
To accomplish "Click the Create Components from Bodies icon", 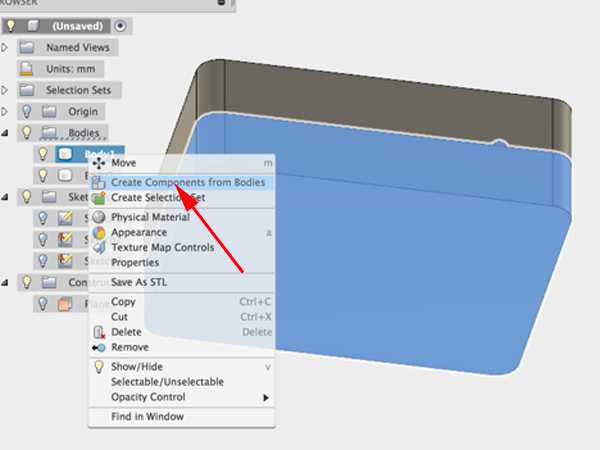I will 99,183.
